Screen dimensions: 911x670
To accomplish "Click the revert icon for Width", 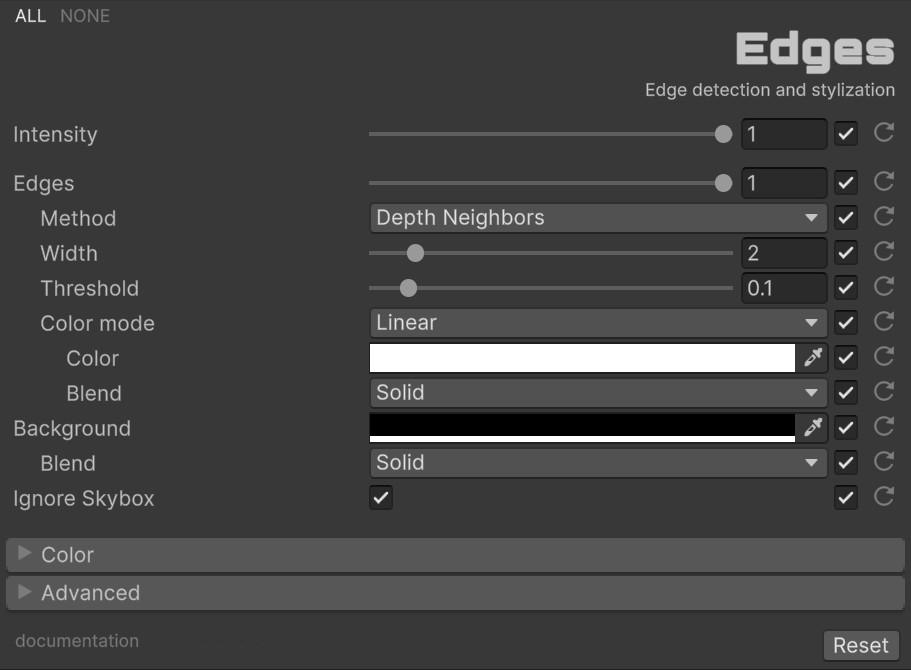I will pyautogui.click(x=883, y=252).
